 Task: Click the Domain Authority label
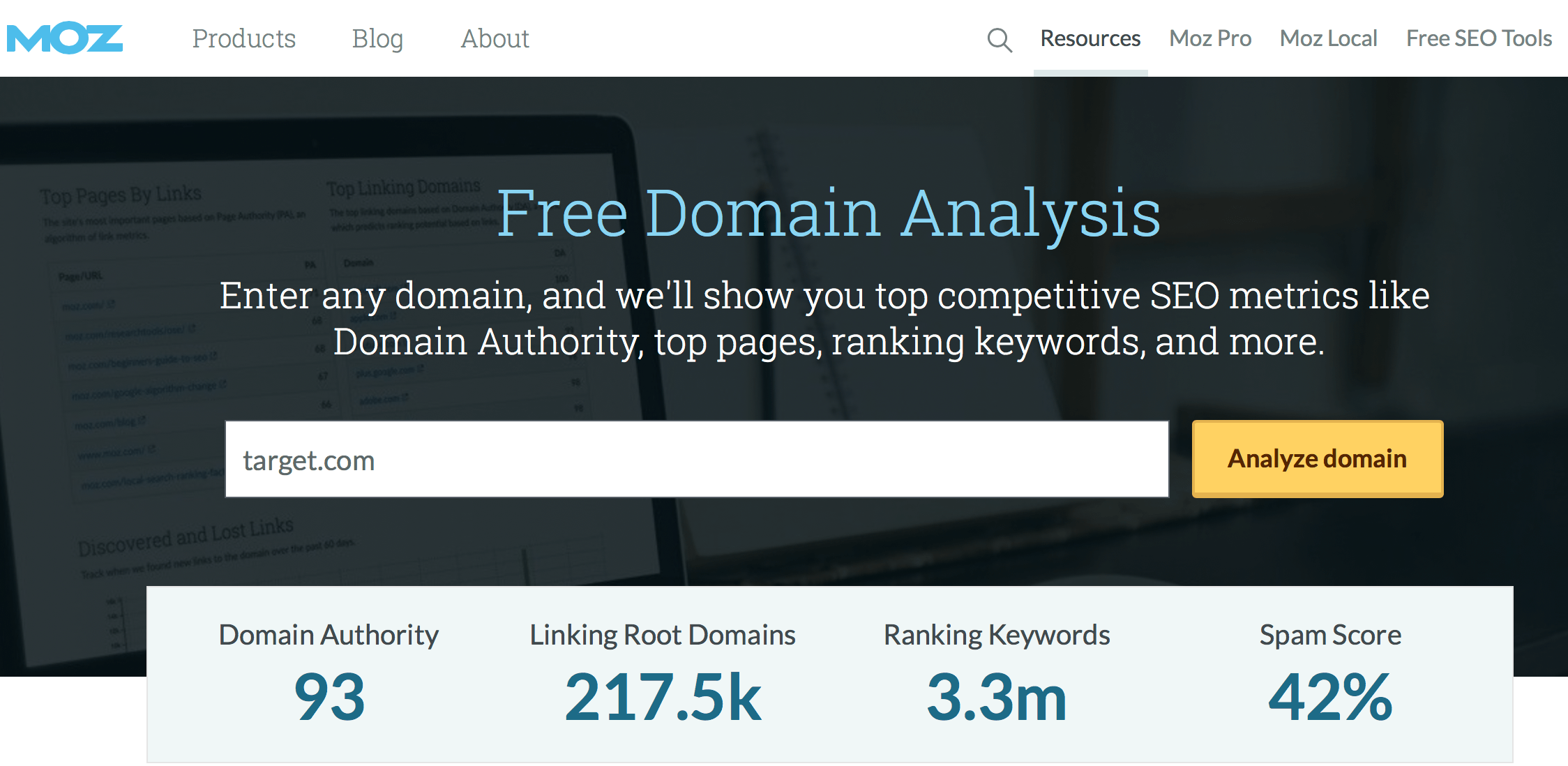tap(329, 635)
